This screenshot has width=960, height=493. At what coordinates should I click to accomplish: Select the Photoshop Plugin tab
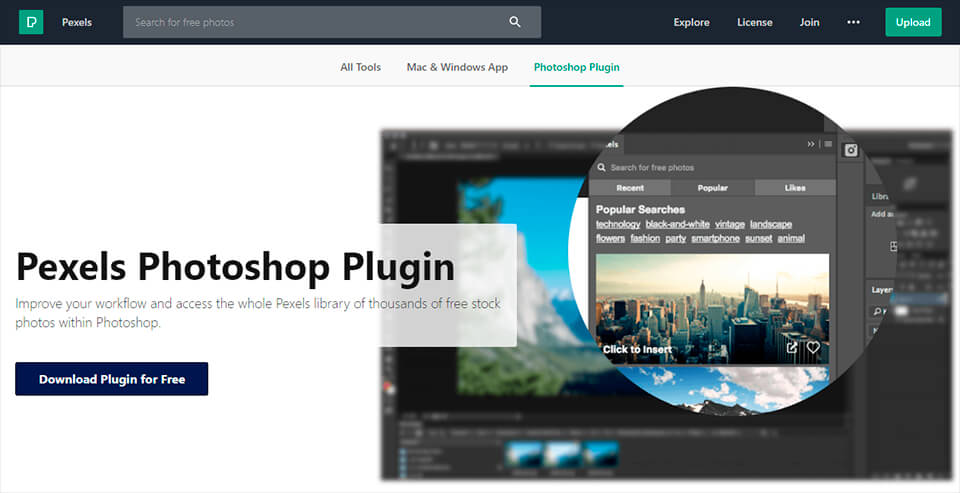pos(577,67)
